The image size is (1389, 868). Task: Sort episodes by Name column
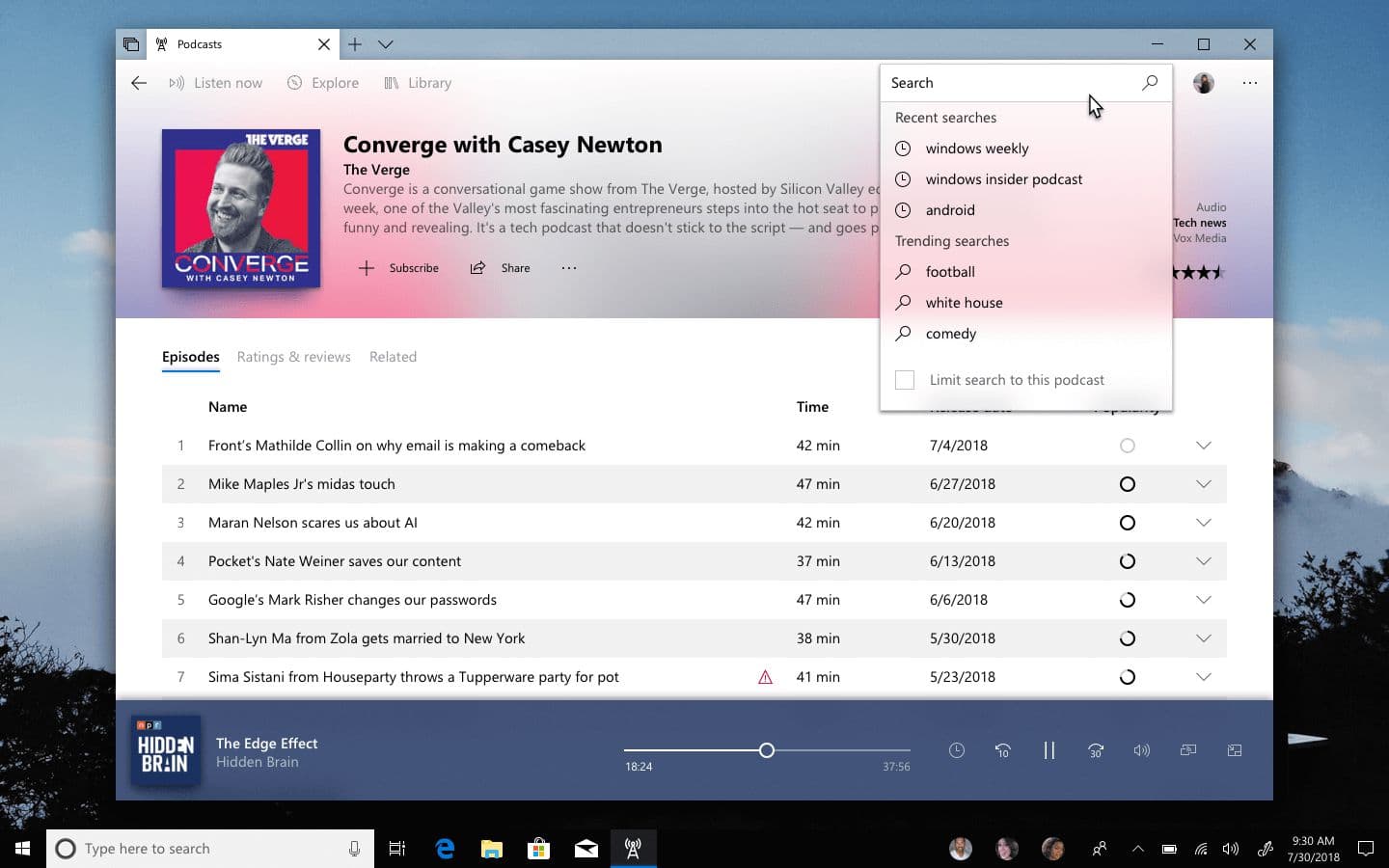click(228, 407)
